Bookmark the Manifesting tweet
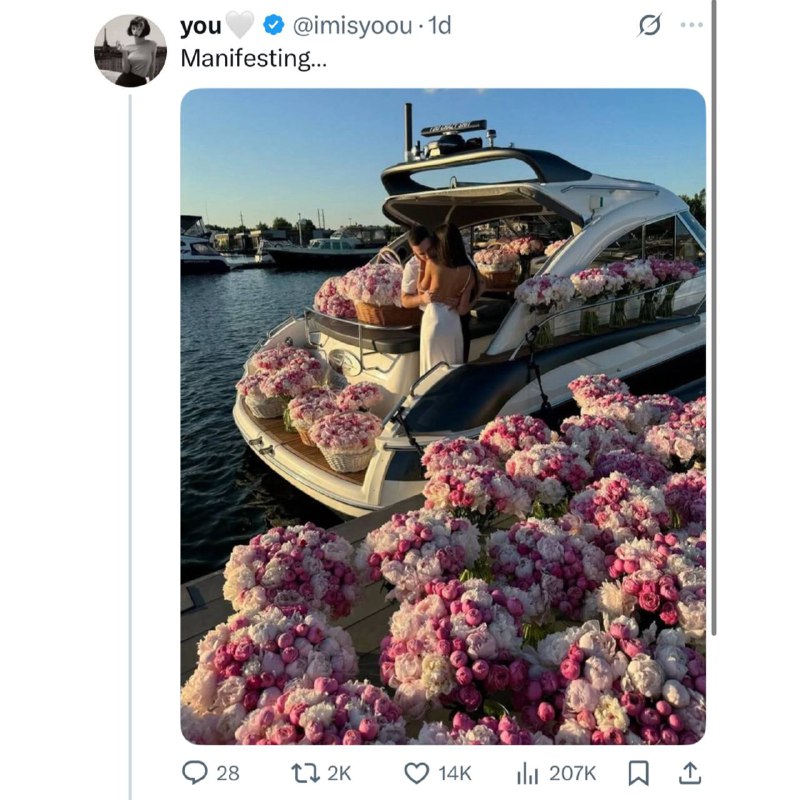This screenshot has height=800, width=800. click(640, 773)
